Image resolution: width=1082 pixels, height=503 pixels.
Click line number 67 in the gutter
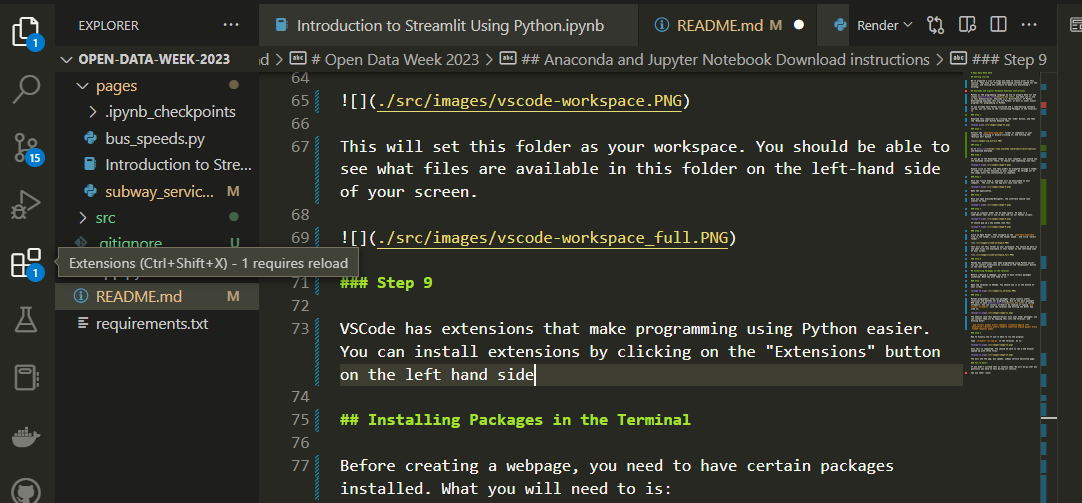[300, 147]
